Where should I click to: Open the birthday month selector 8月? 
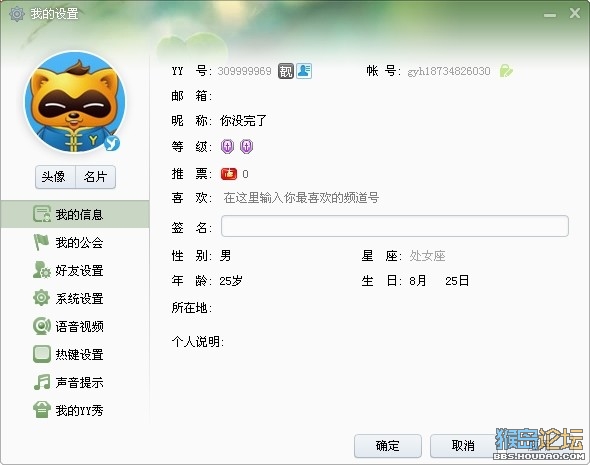click(x=418, y=281)
